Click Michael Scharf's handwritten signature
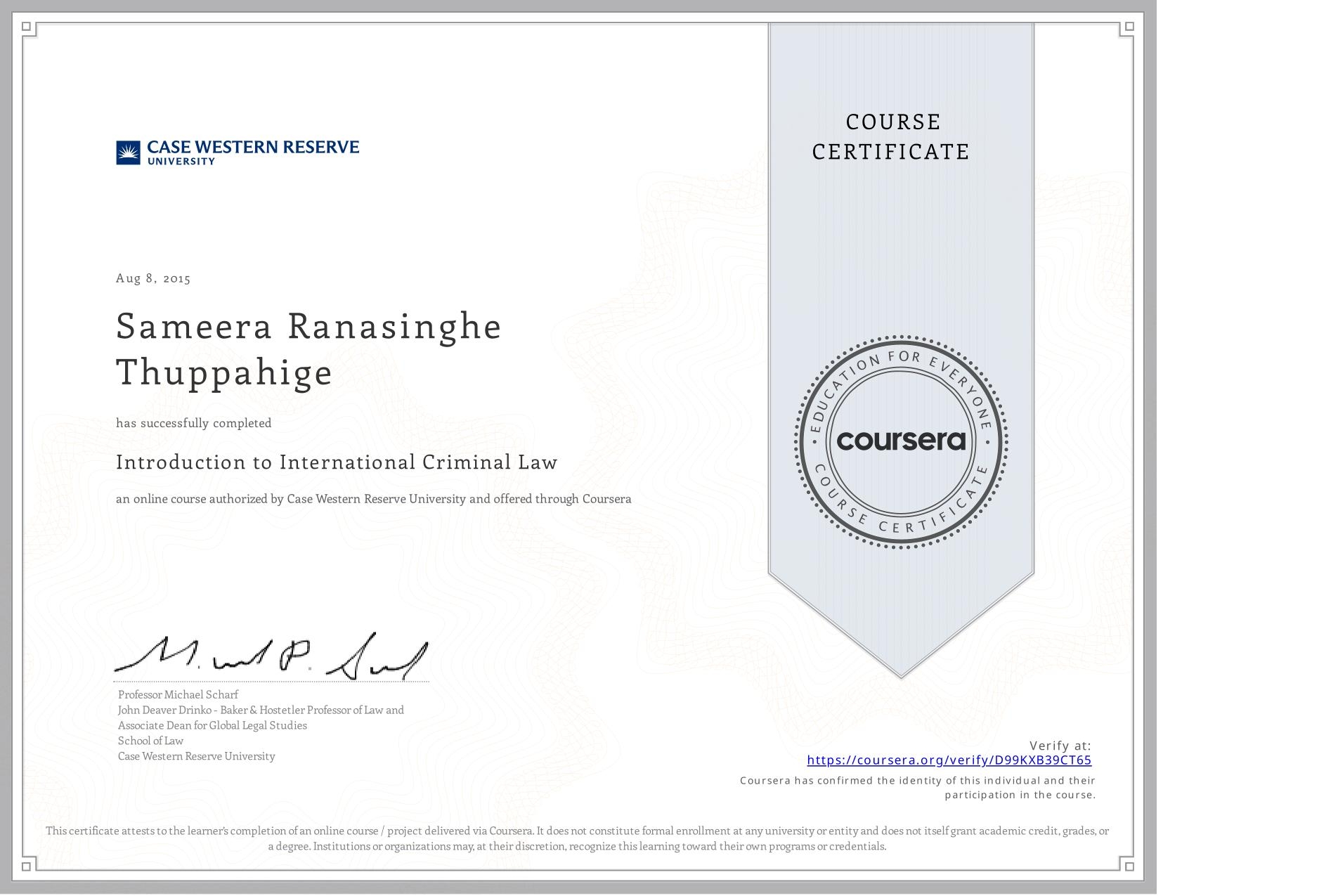Image resolution: width=1338 pixels, height=896 pixels. pyautogui.click(x=271, y=657)
